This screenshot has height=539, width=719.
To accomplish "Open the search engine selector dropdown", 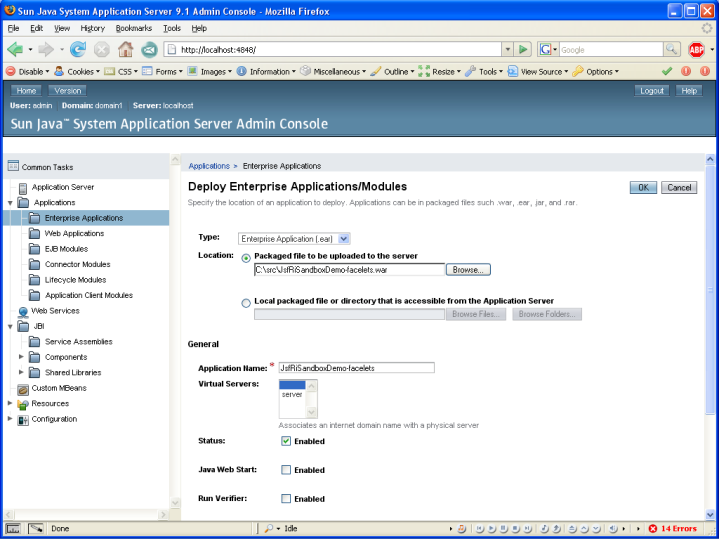I will coord(548,49).
